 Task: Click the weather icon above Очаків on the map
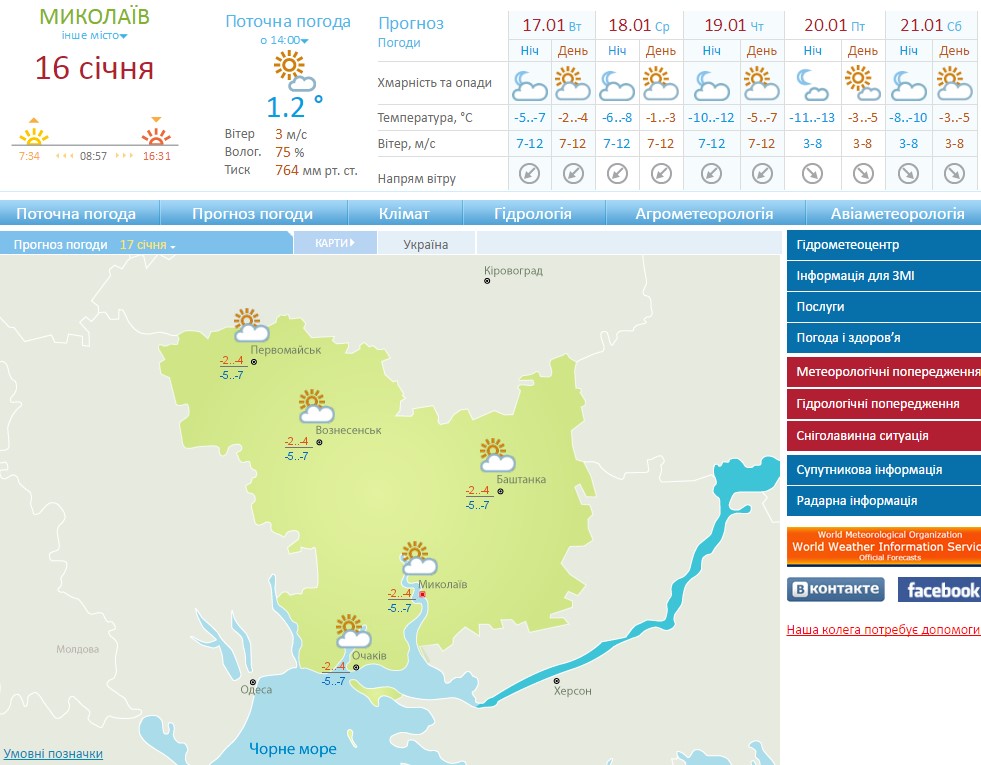click(x=351, y=631)
